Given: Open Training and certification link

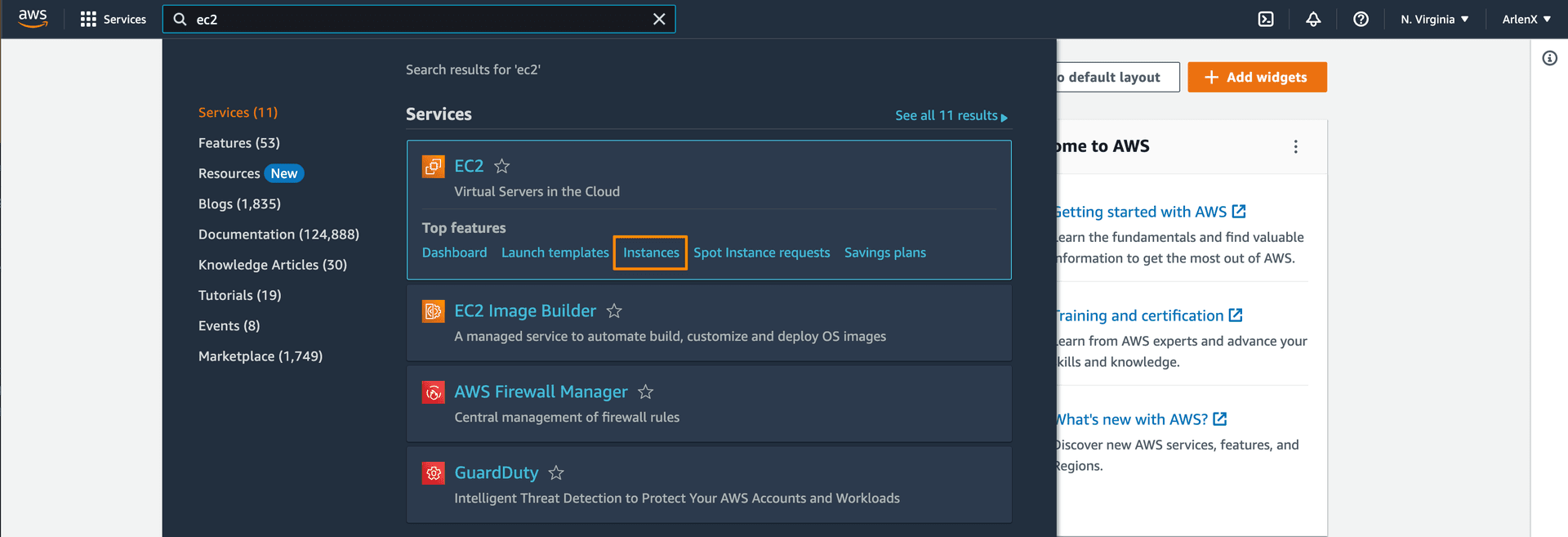Looking at the screenshot, I should point(1149,315).
